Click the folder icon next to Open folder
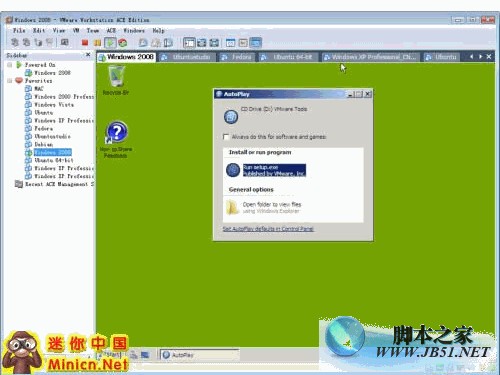 (x=232, y=207)
